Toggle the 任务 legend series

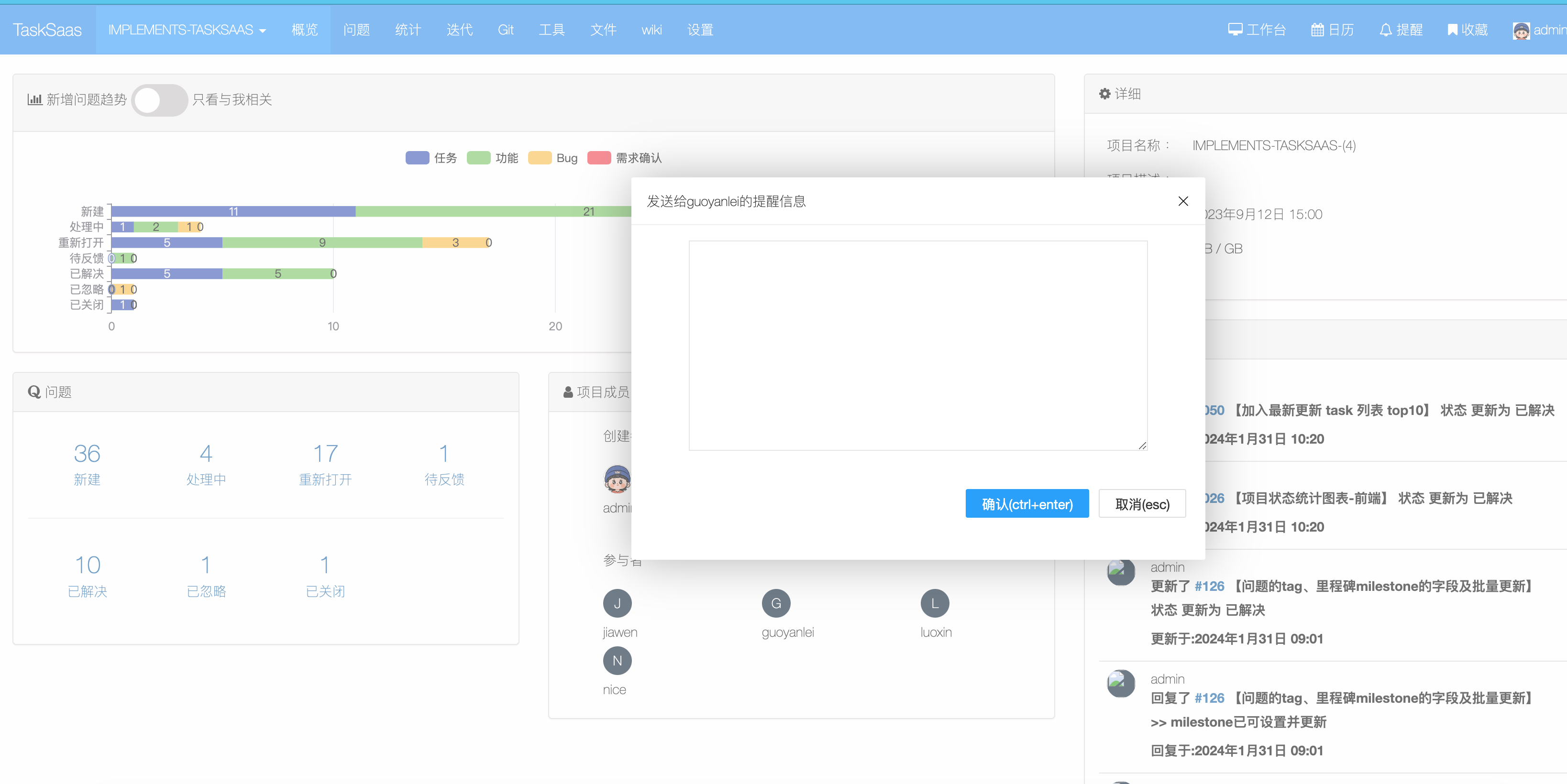(x=417, y=158)
